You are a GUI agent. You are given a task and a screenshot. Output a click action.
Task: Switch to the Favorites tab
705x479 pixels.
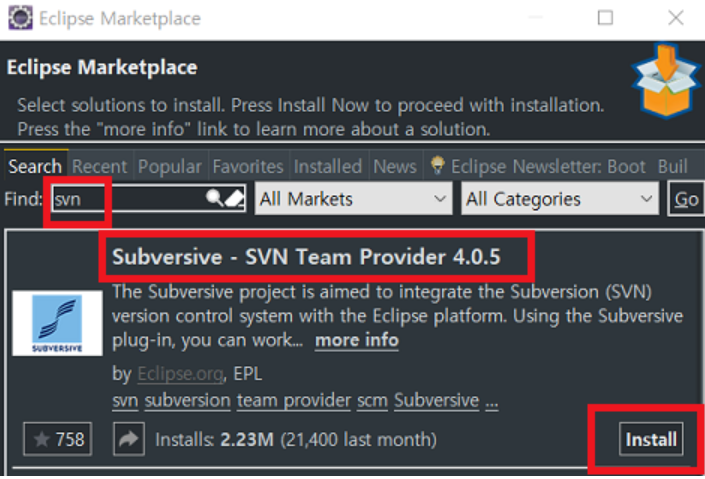(x=248, y=166)
